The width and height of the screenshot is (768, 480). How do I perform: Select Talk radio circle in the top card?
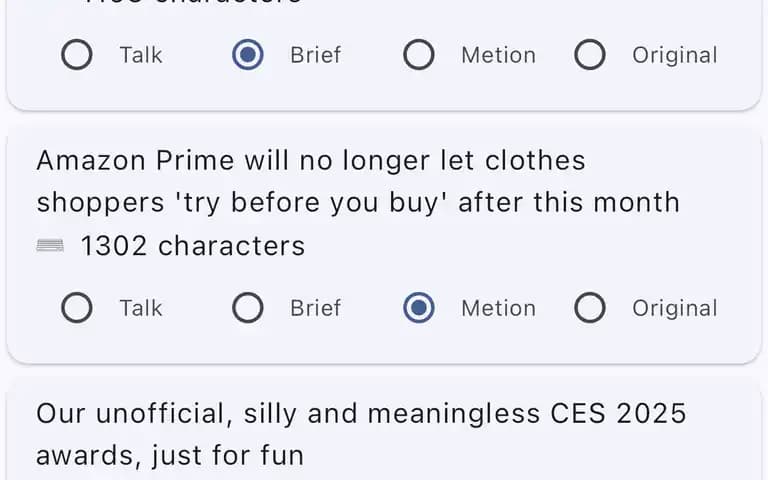pos(77,54)
